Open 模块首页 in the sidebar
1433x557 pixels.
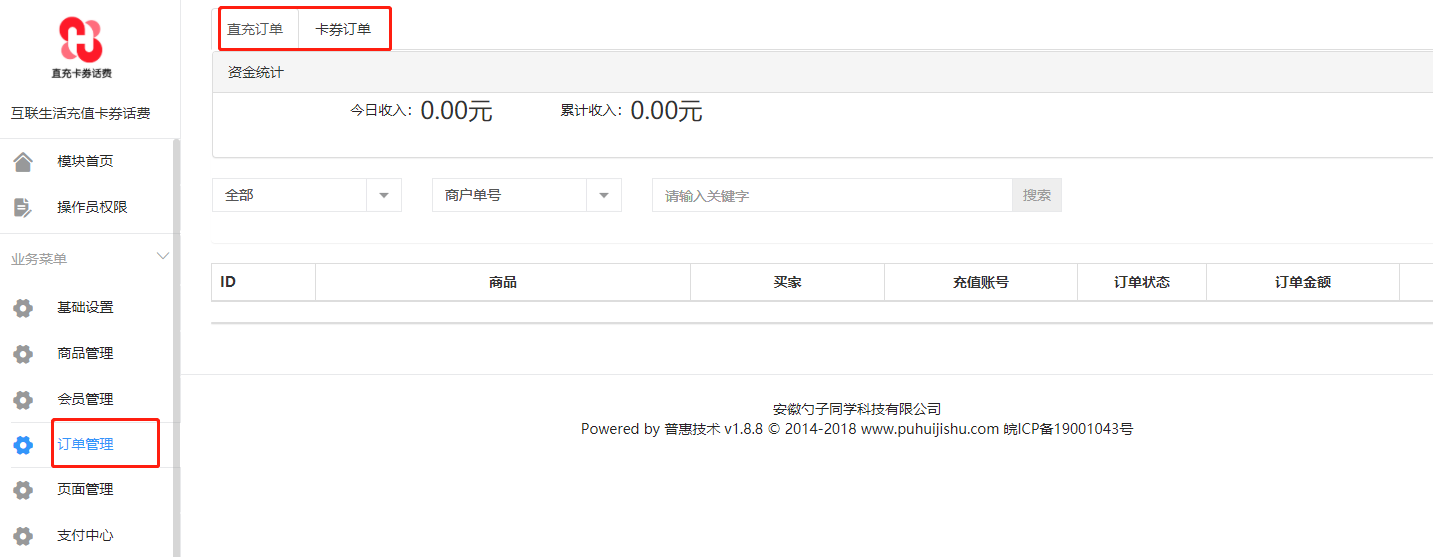click(x=85, y=161)
